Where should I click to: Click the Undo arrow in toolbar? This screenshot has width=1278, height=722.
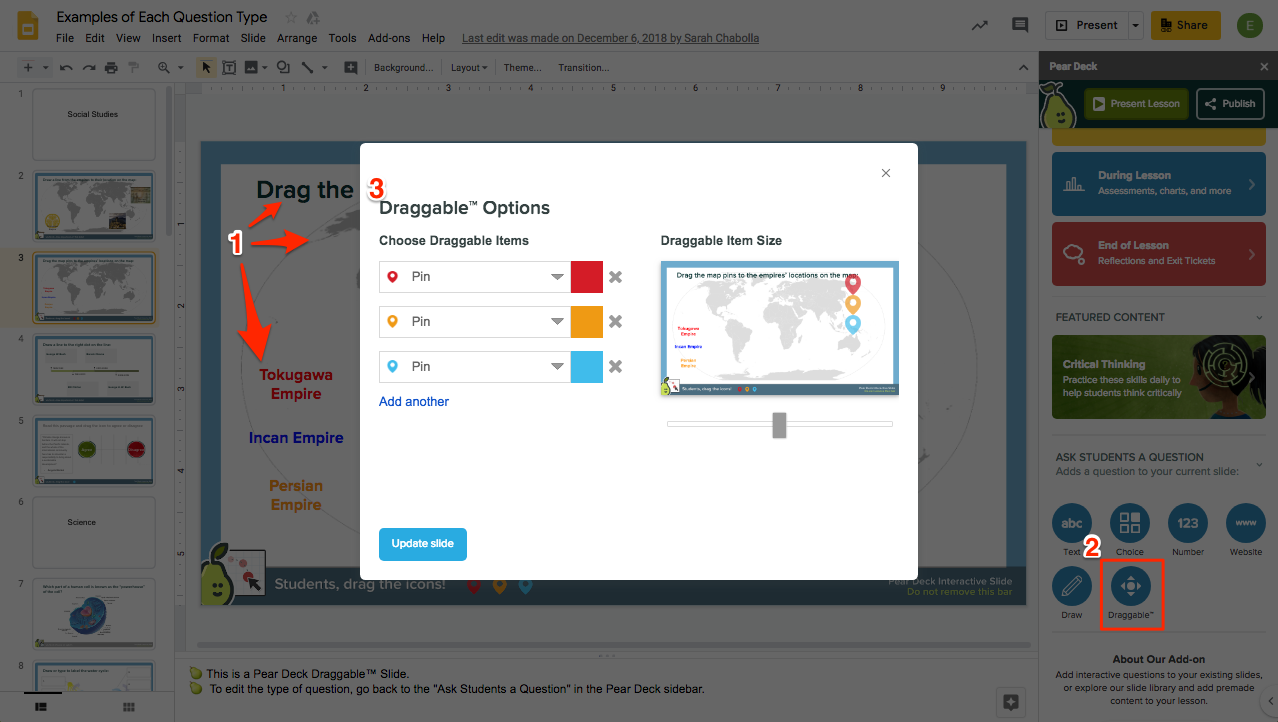click(x=66, y=68)
